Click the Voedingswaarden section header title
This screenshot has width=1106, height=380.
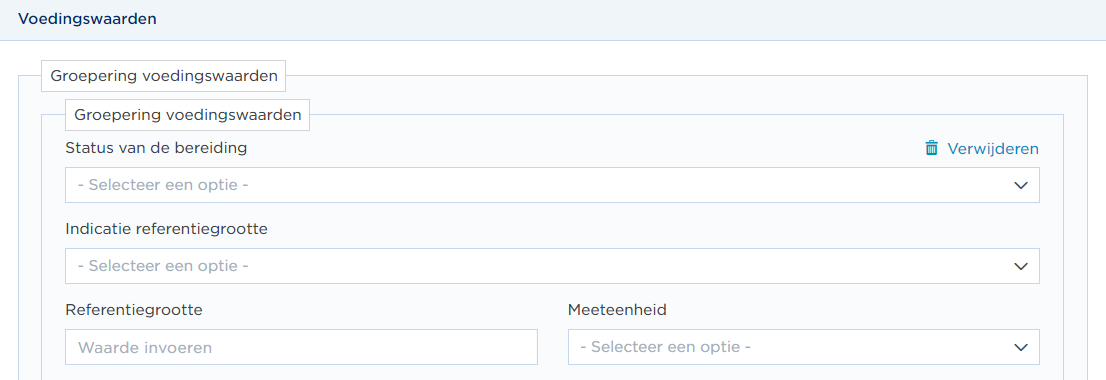pyautogui.click(x=87, y=19)
